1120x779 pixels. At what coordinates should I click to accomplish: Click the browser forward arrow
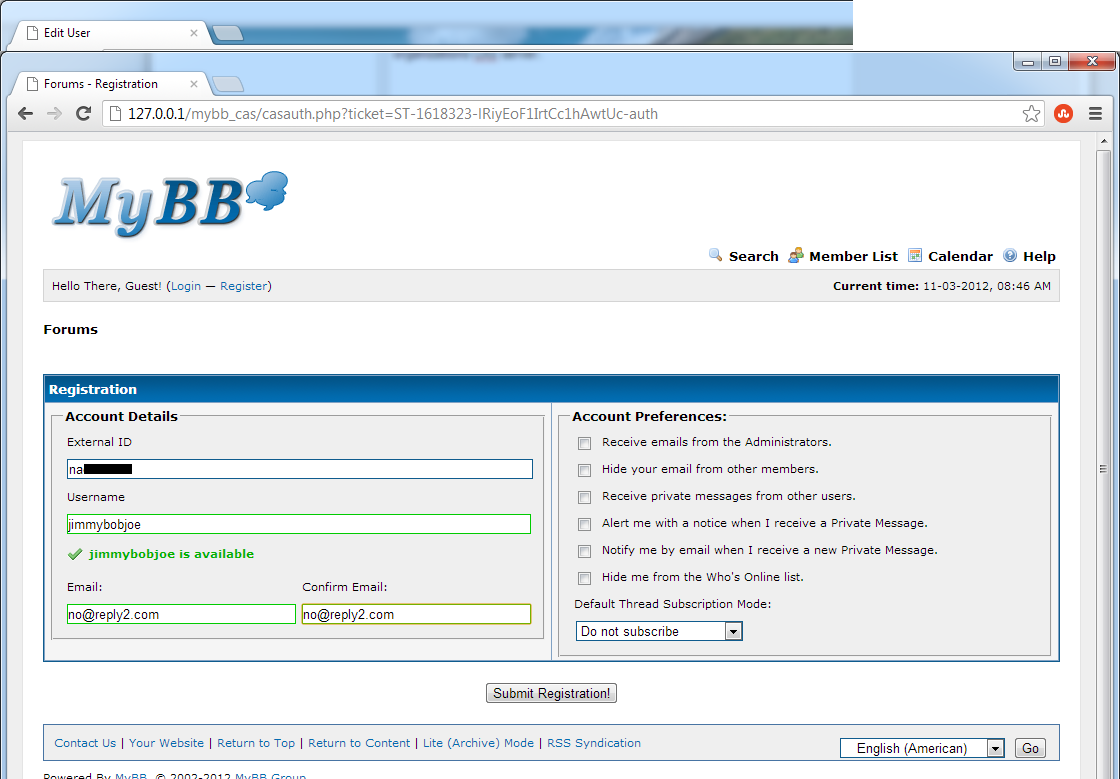pyautogui.click(x=54, y=114)
